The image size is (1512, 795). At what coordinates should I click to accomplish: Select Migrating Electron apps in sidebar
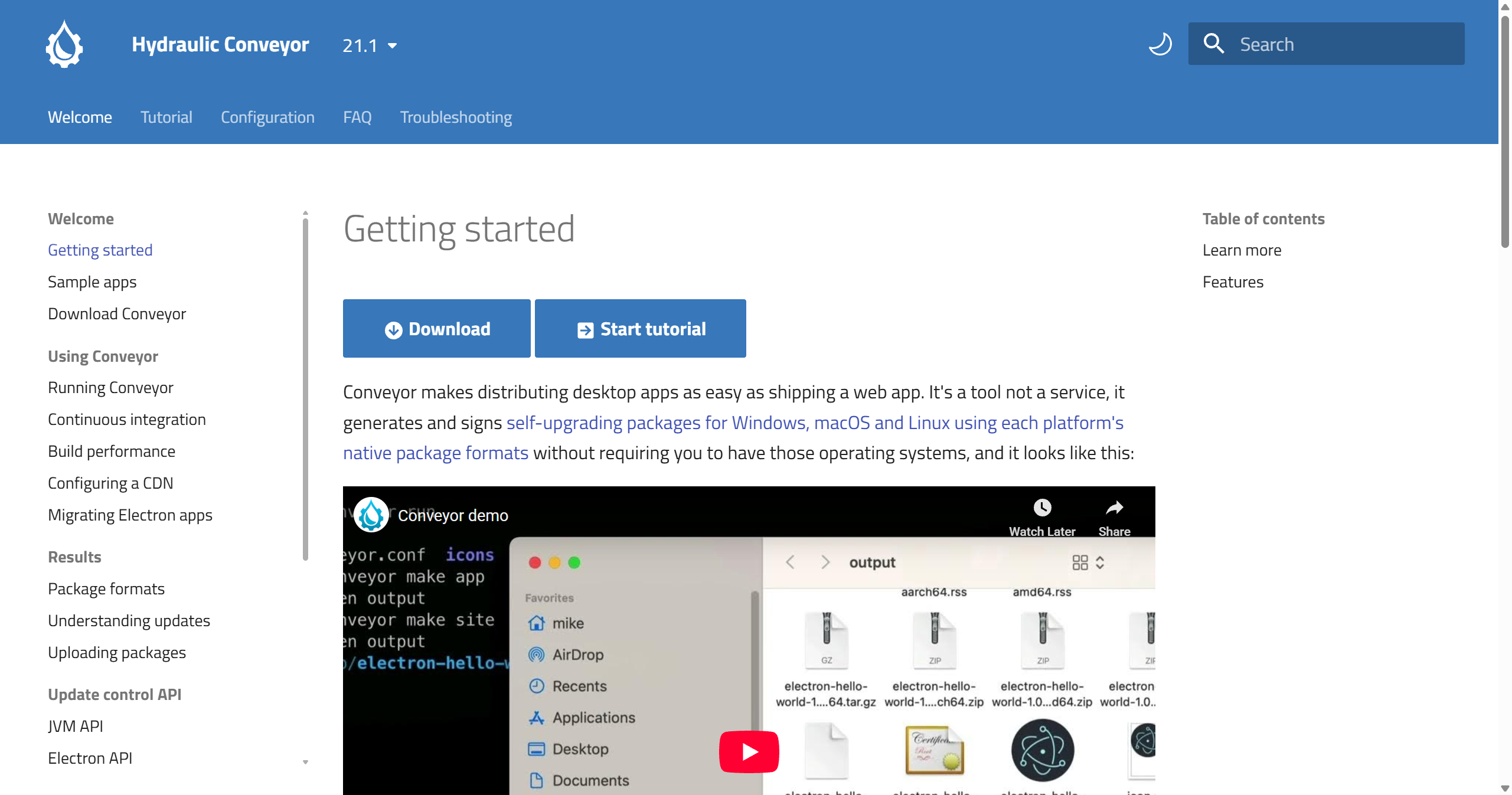tap(130, 515)
